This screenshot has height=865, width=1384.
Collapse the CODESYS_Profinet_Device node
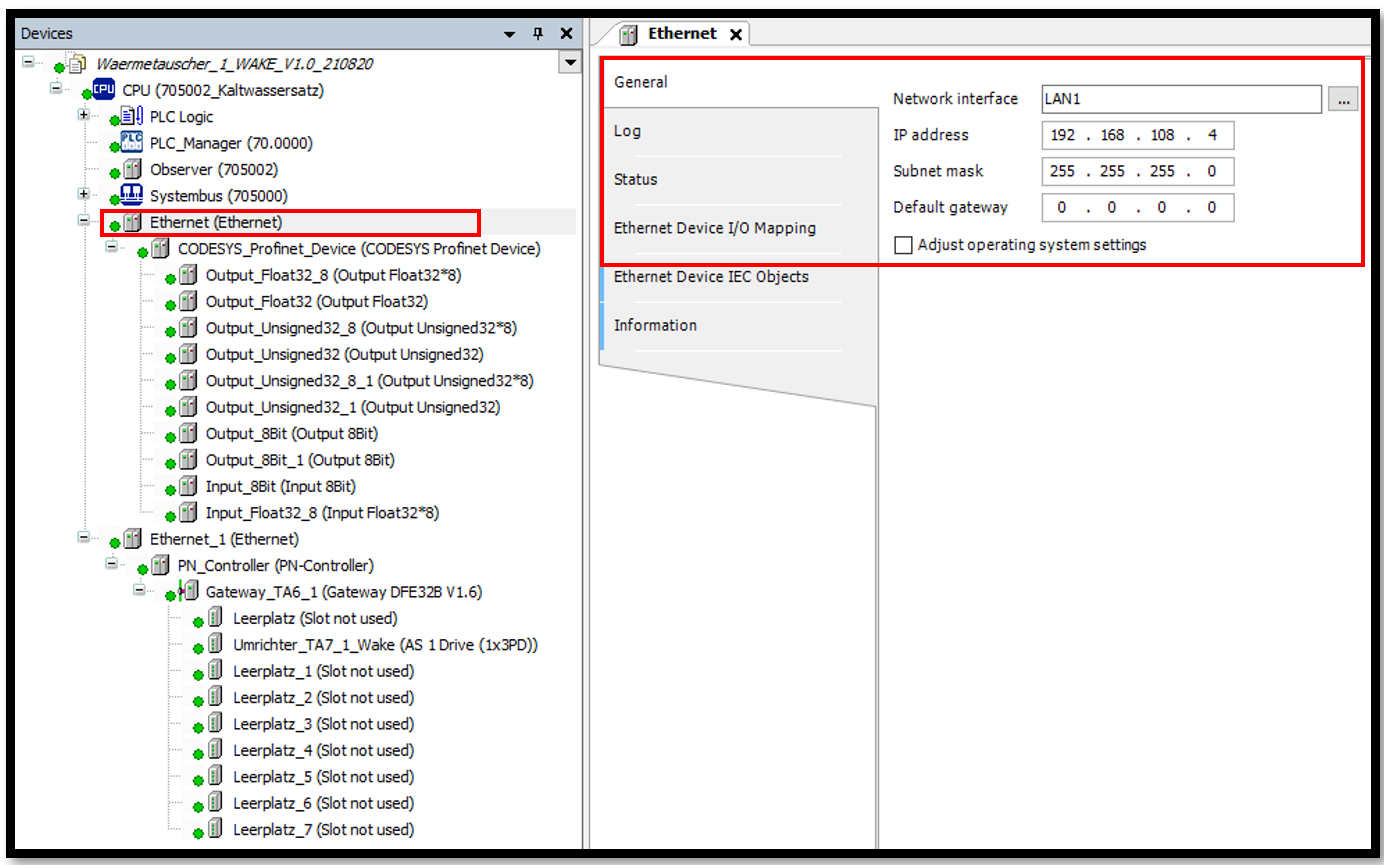[112, 248]
